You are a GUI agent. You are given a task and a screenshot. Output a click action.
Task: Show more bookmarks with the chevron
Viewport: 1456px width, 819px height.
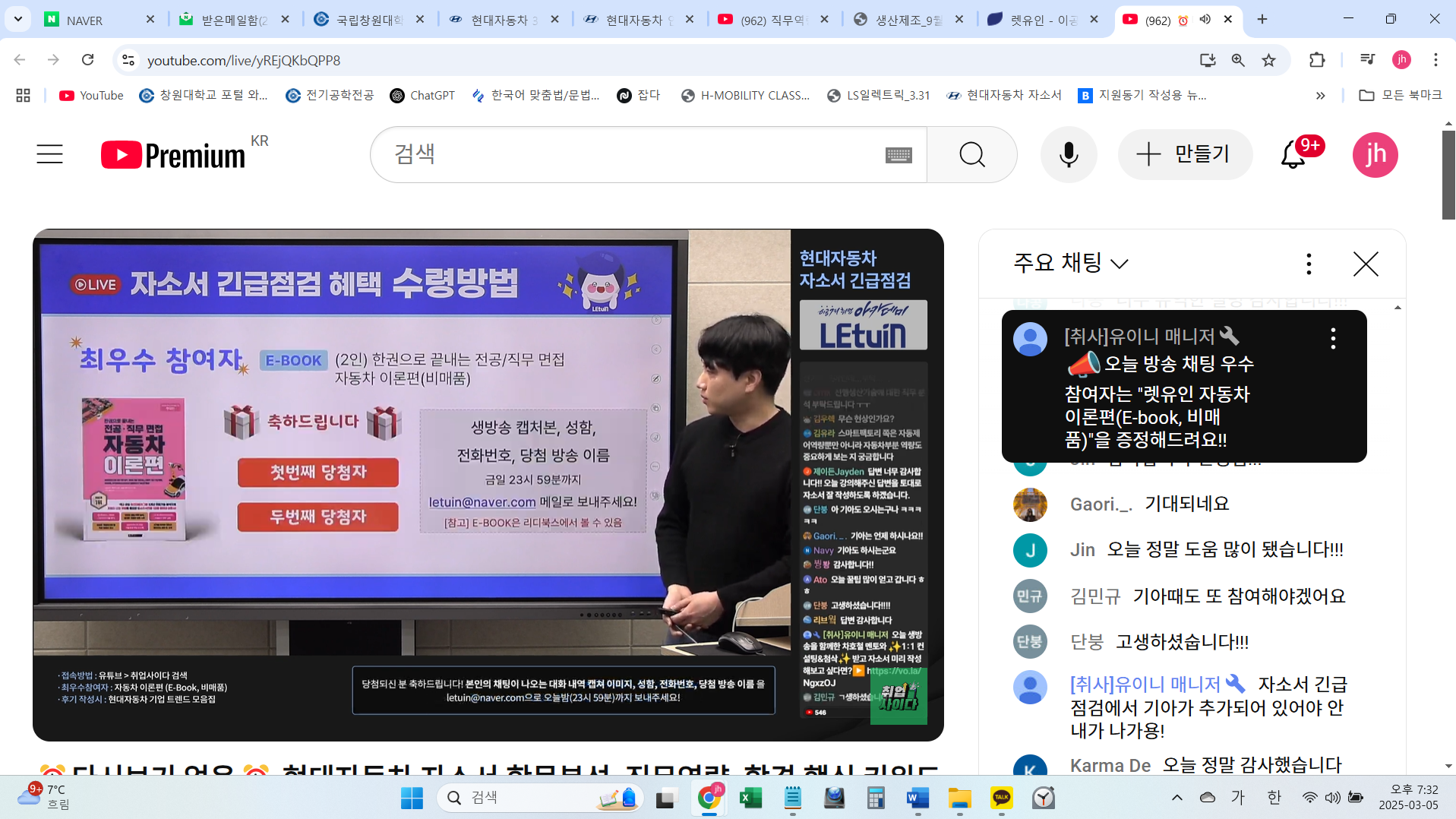1321,96
